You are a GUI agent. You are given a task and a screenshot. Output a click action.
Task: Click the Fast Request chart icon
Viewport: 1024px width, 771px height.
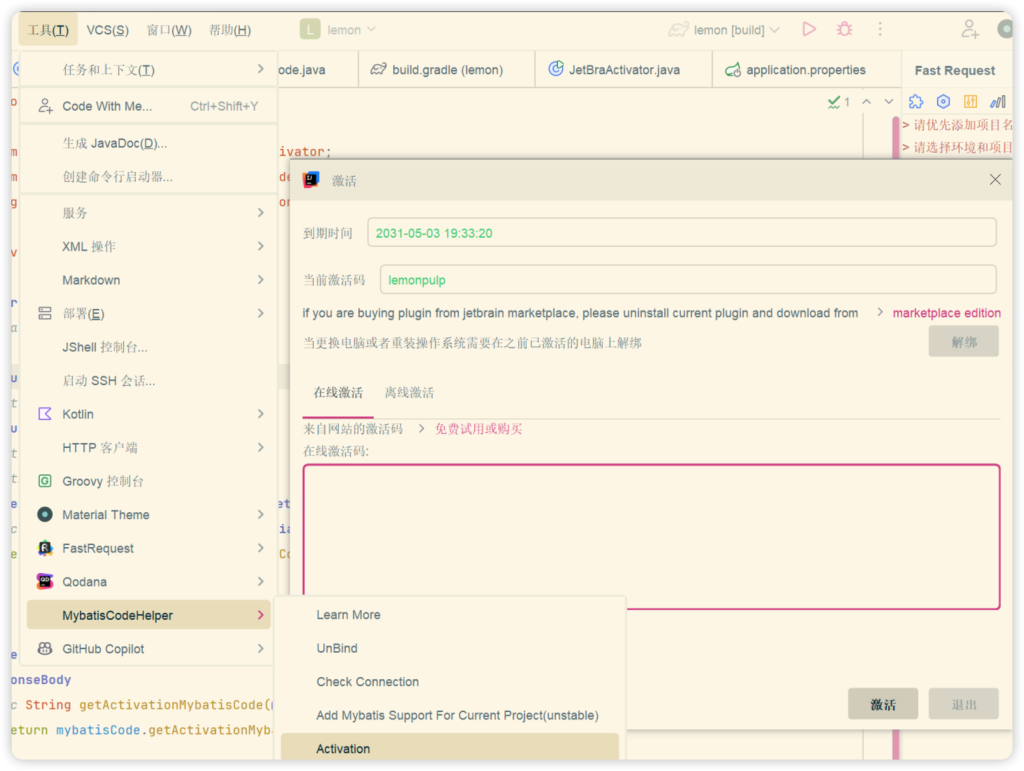pyautogui.click(x=997, y=102)
